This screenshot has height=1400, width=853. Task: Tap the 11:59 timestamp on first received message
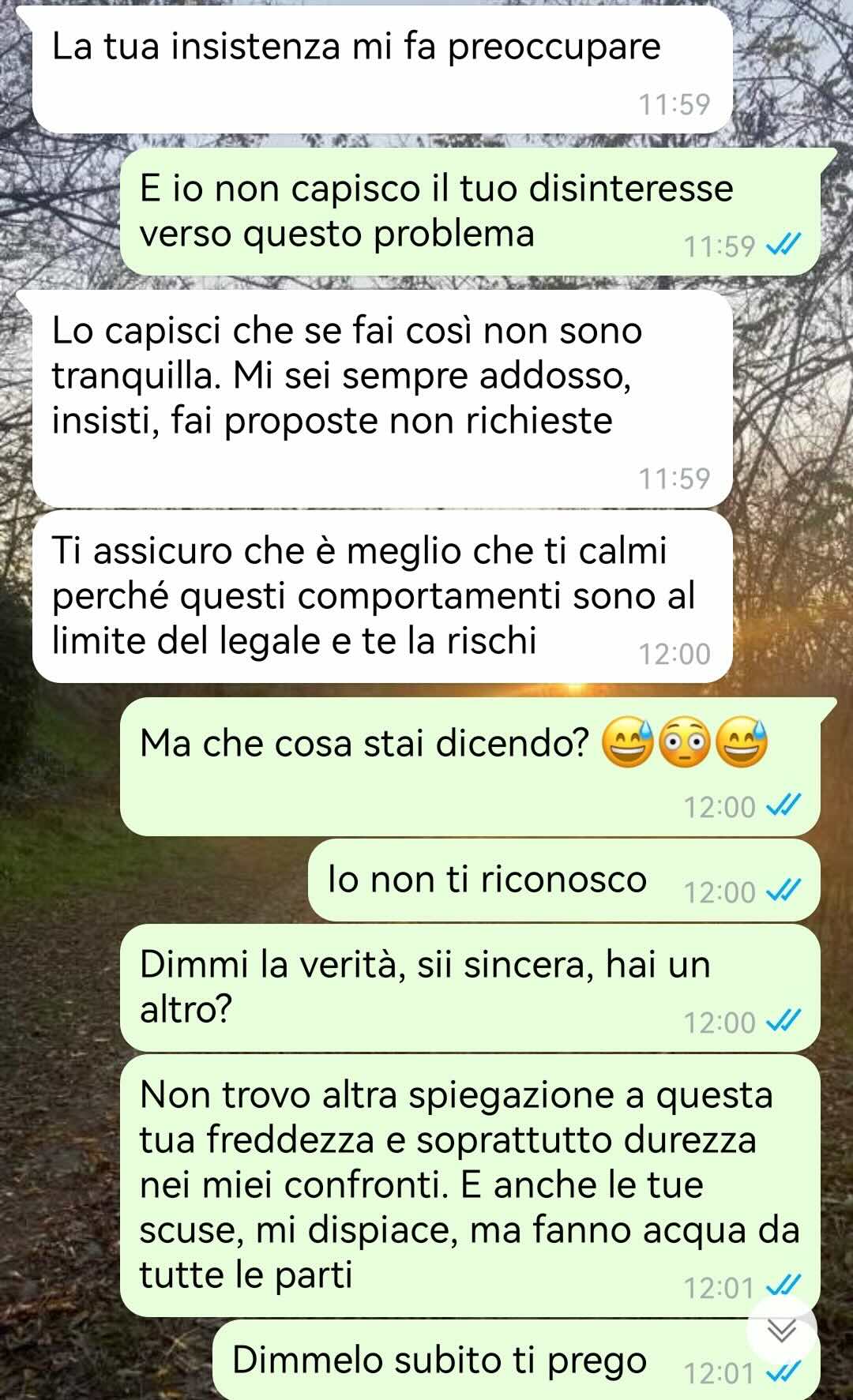(x=675, y=104)
